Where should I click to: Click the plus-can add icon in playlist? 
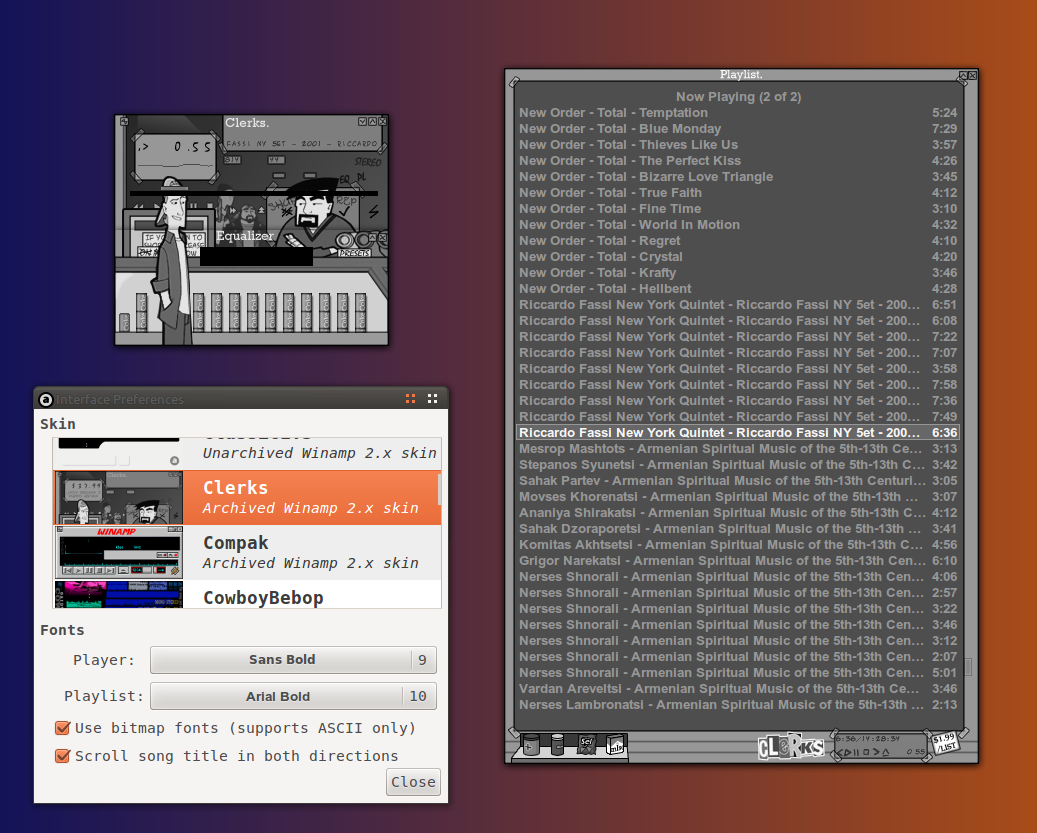[530, 745]
